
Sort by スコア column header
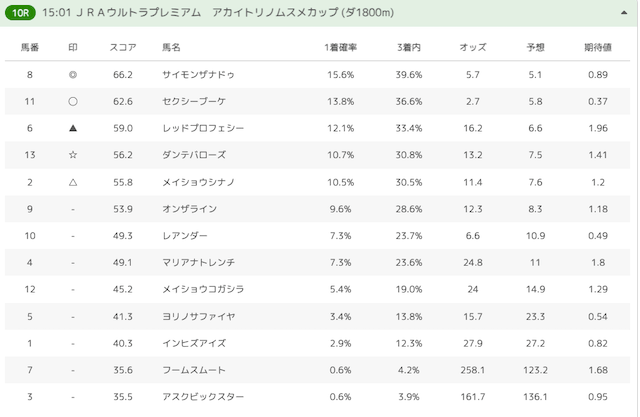click(x=123, y=48)
